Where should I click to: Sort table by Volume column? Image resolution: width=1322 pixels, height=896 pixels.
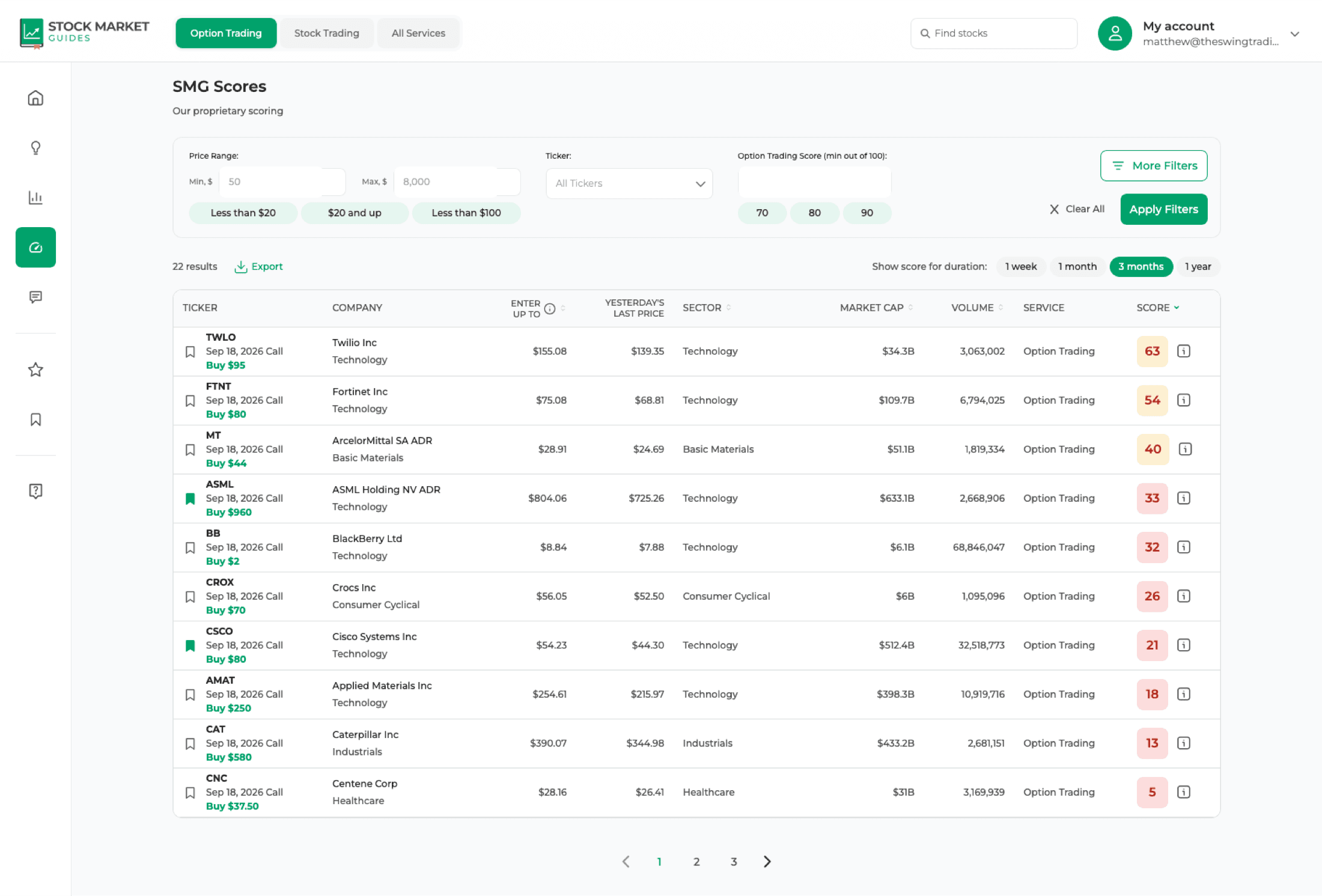click(x=978, y=308)
